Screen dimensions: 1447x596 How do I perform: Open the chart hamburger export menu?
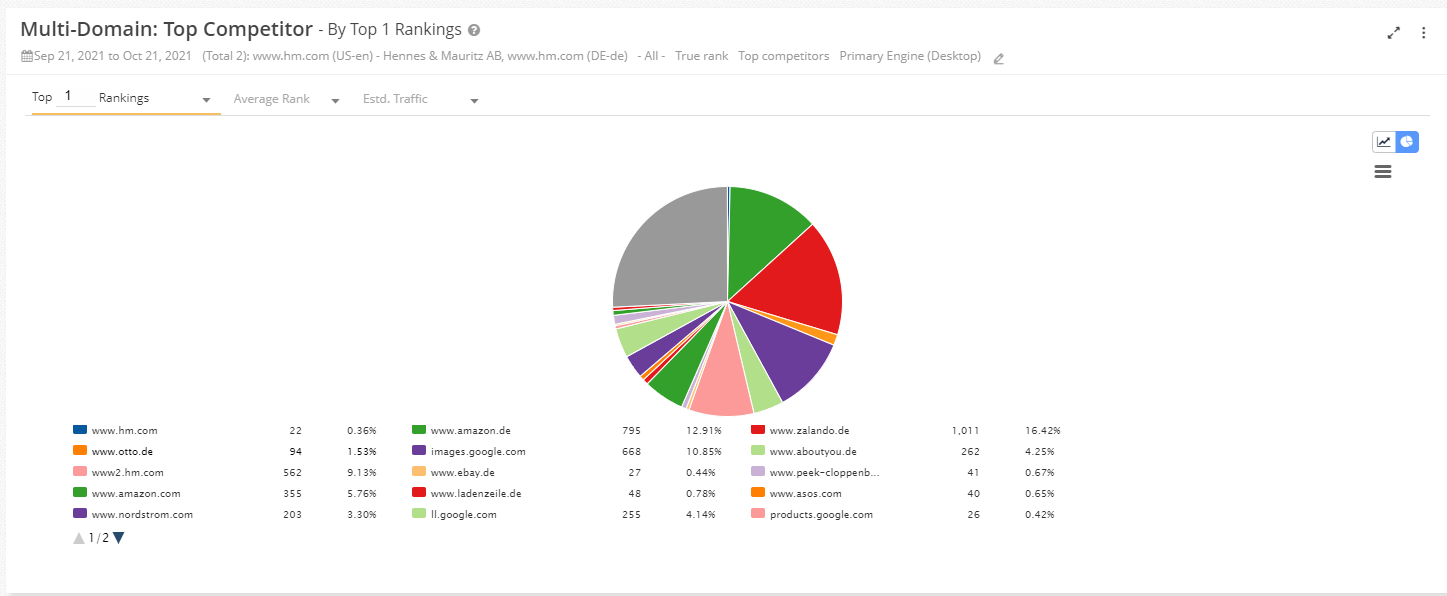click(1383, 172)
